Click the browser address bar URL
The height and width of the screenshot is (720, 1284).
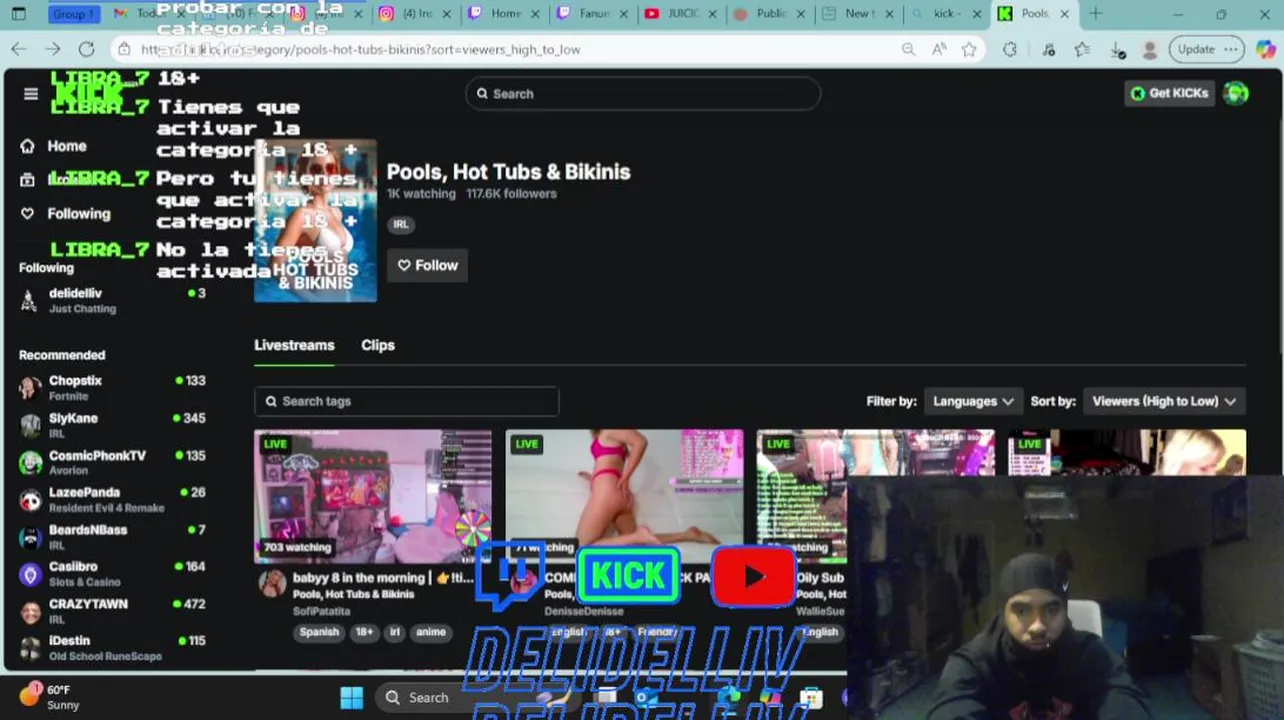tap(360, 49)
